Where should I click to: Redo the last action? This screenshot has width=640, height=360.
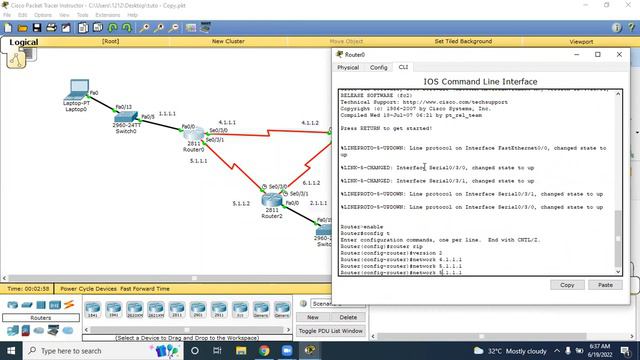point(127,28)
